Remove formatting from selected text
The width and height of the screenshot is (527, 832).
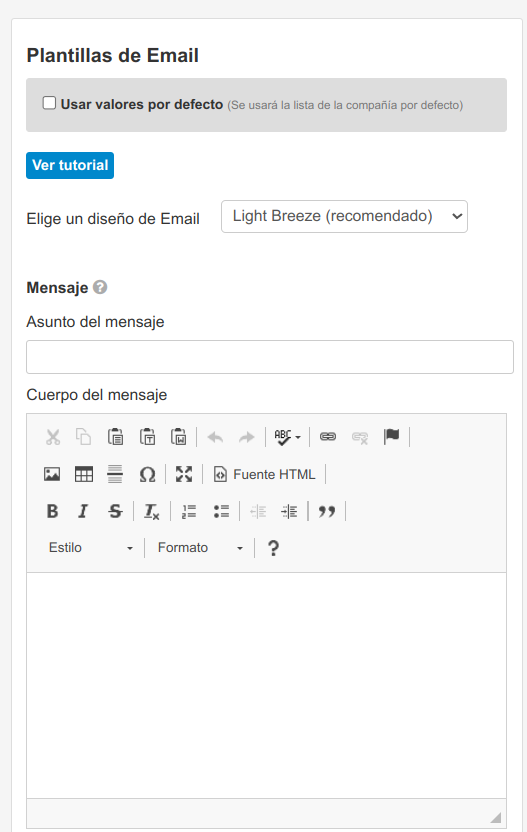(x=152, y=511)
